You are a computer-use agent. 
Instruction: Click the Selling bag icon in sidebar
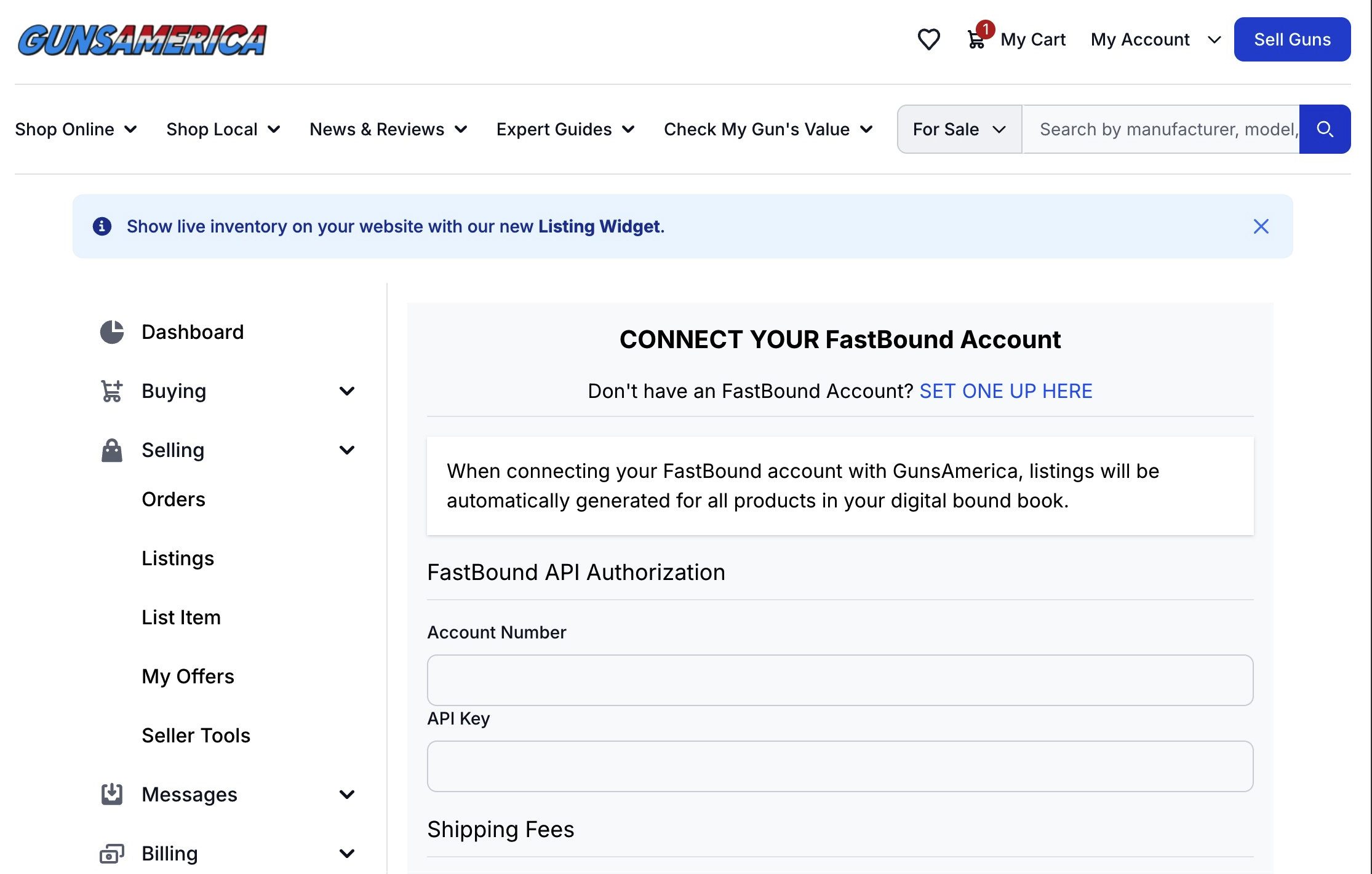click(x=112, y=450)
